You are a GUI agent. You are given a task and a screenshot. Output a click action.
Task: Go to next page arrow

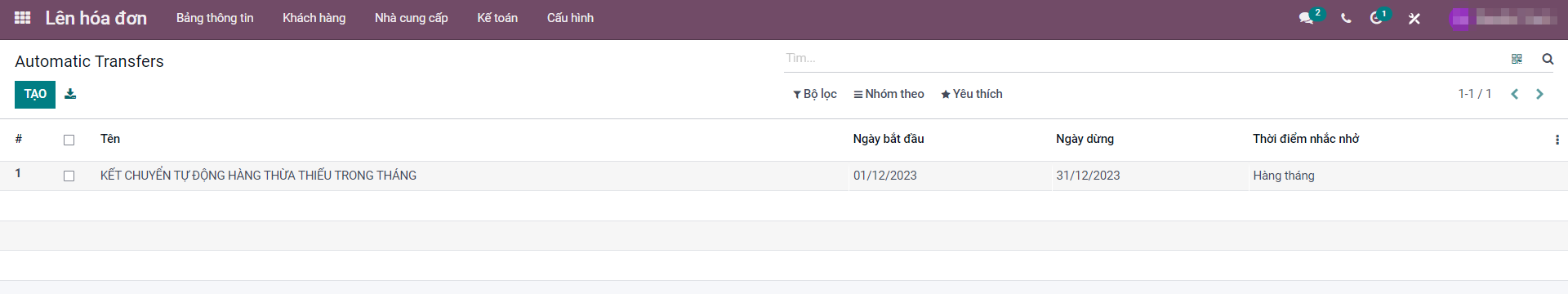[x=1540, y=94]
